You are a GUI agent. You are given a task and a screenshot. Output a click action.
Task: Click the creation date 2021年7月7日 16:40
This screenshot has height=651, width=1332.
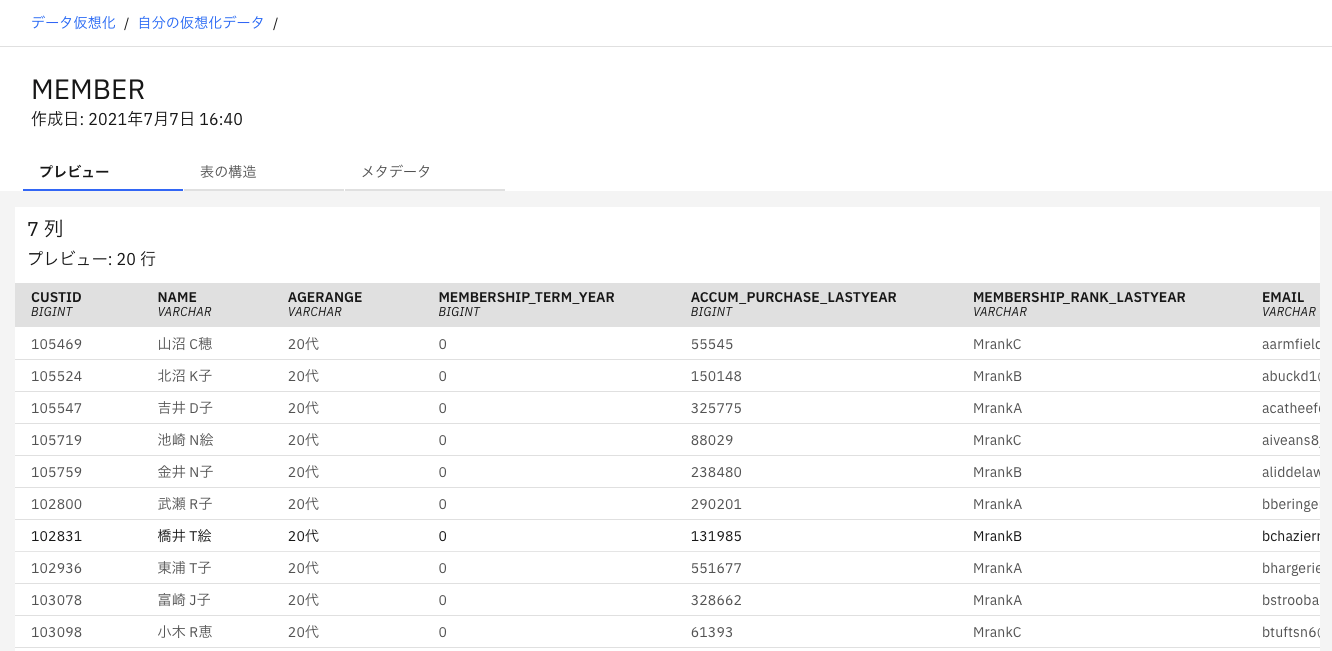click(x=137, y=119)
